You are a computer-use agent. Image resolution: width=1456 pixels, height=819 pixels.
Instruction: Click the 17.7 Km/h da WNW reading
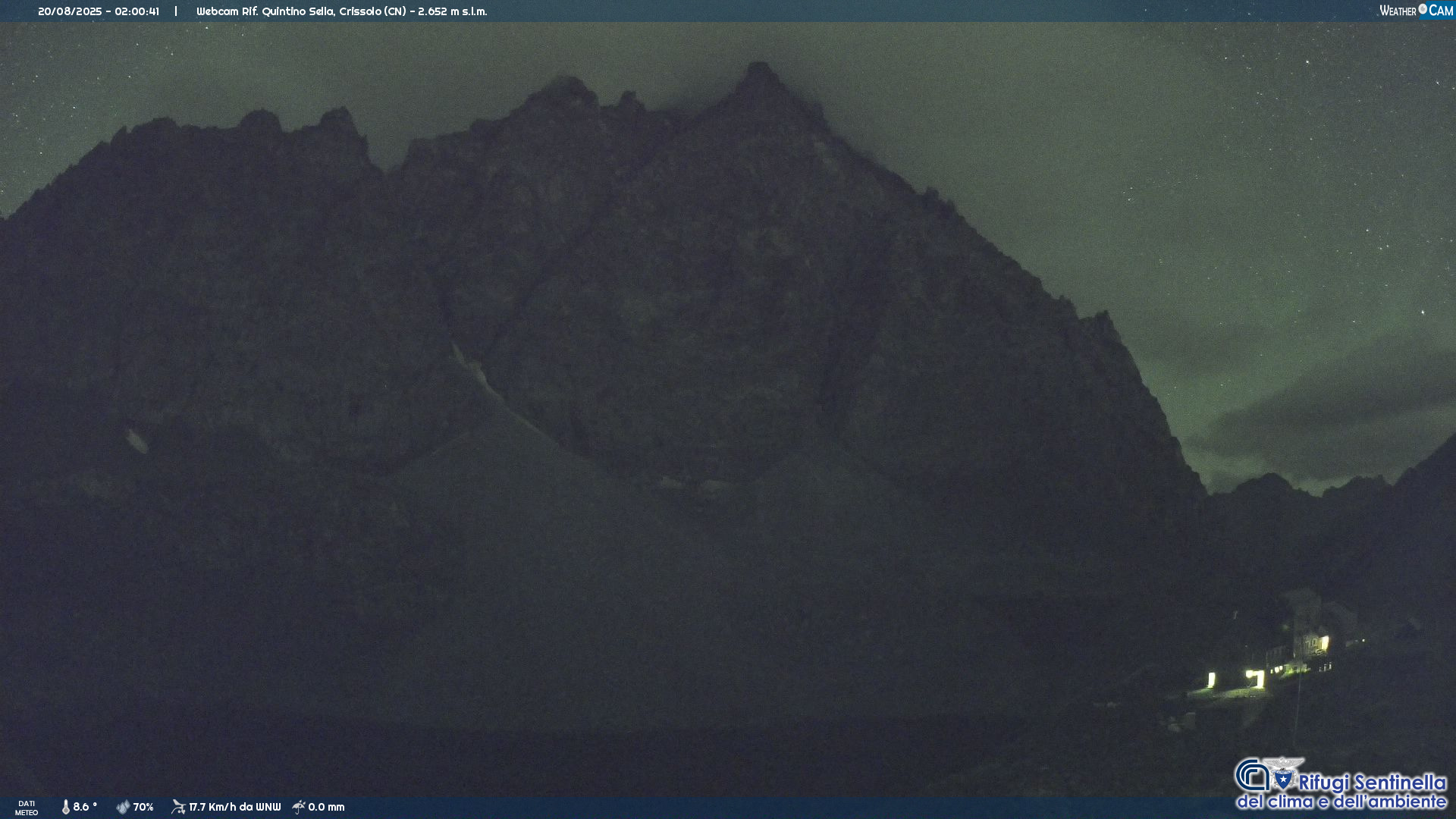(x=234, y=808)
